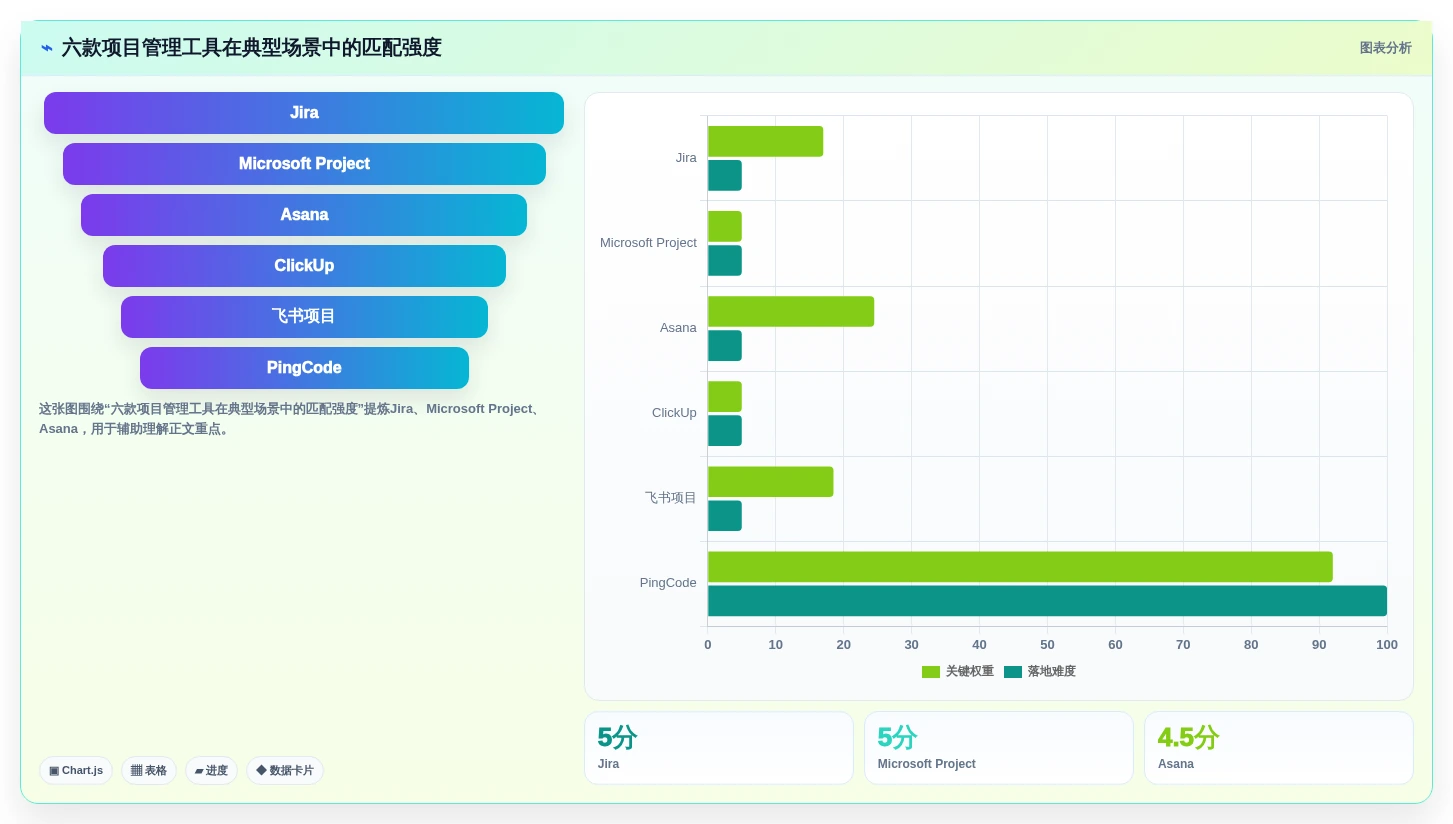Click the 0 x-axis tick label
The image size is (1453, 824).
pyautogui.click(x=708, y=645)
